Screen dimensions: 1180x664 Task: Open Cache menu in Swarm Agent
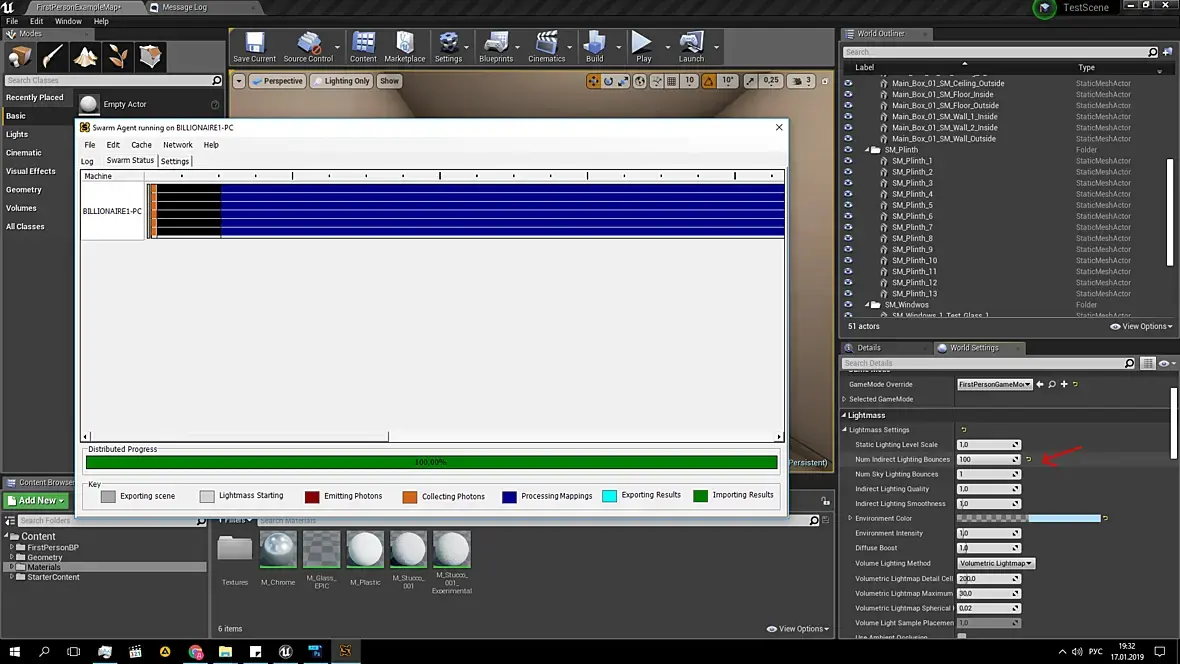click(141, 145)
